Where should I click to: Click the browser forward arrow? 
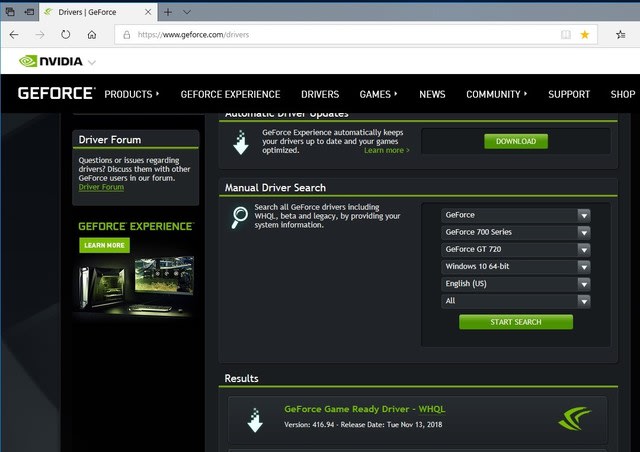point(40,35)
